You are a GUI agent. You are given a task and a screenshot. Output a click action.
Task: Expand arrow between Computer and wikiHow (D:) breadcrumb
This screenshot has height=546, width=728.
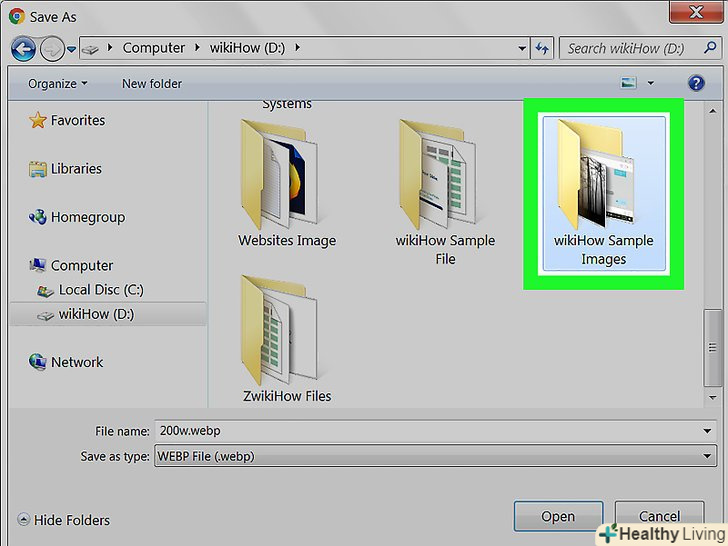point(197,48)
